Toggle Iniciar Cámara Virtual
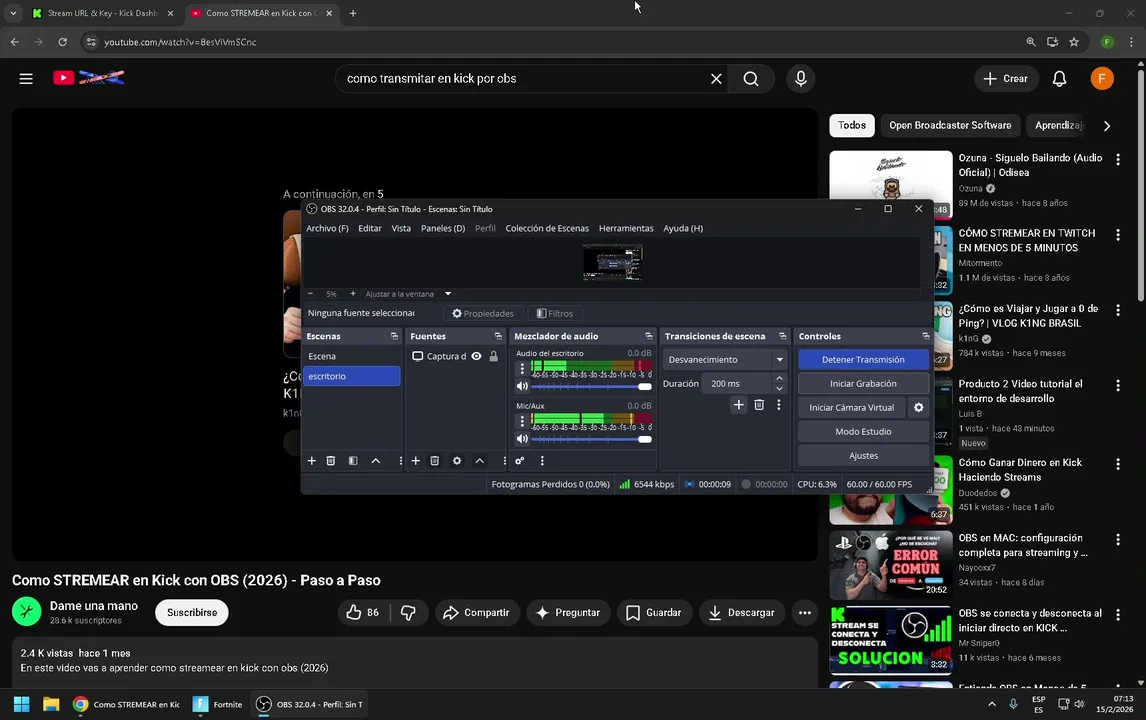 pyautogui.click(x=852, y=408)
